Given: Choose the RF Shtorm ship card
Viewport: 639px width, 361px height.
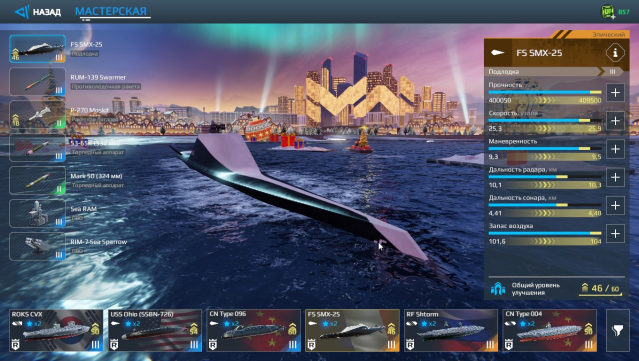Looking at the screenshot, I should tap(451, 330).
